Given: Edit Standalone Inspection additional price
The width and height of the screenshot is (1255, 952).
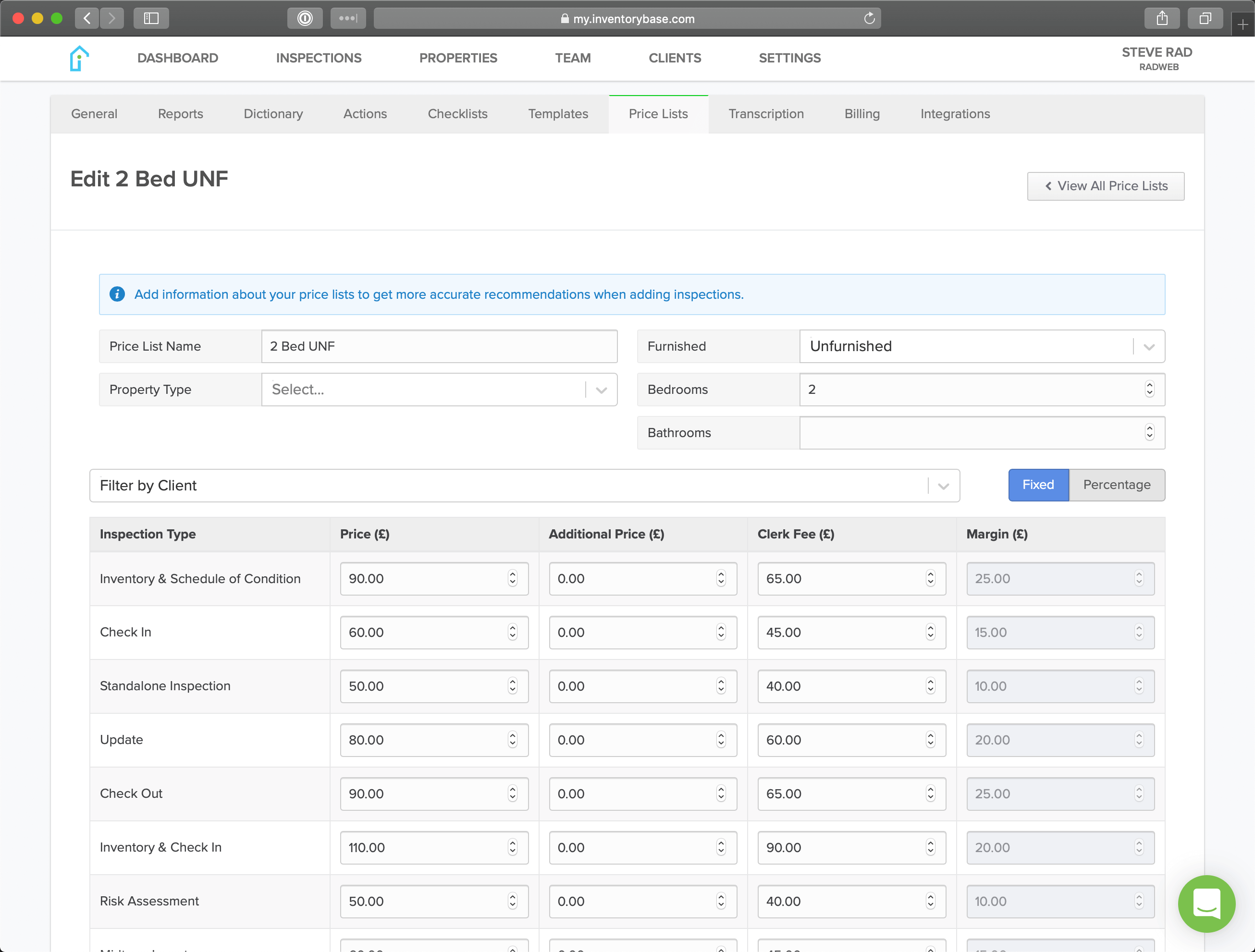Looking at the screenshot, I should pyautogui.click(x=642, y=685).
